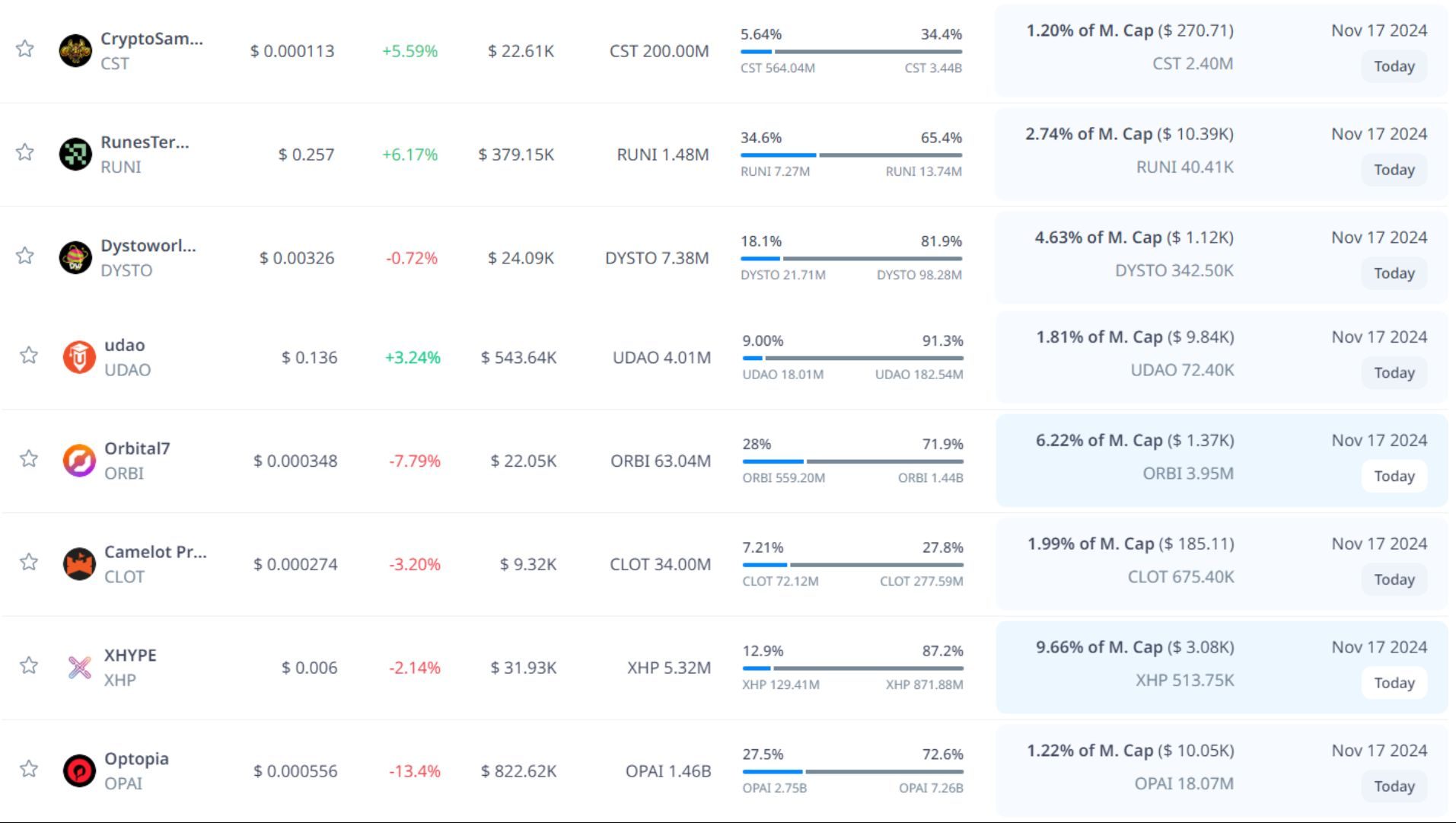
Task: Click the Dystoworld DYSTO token logo
Action: 75,258
